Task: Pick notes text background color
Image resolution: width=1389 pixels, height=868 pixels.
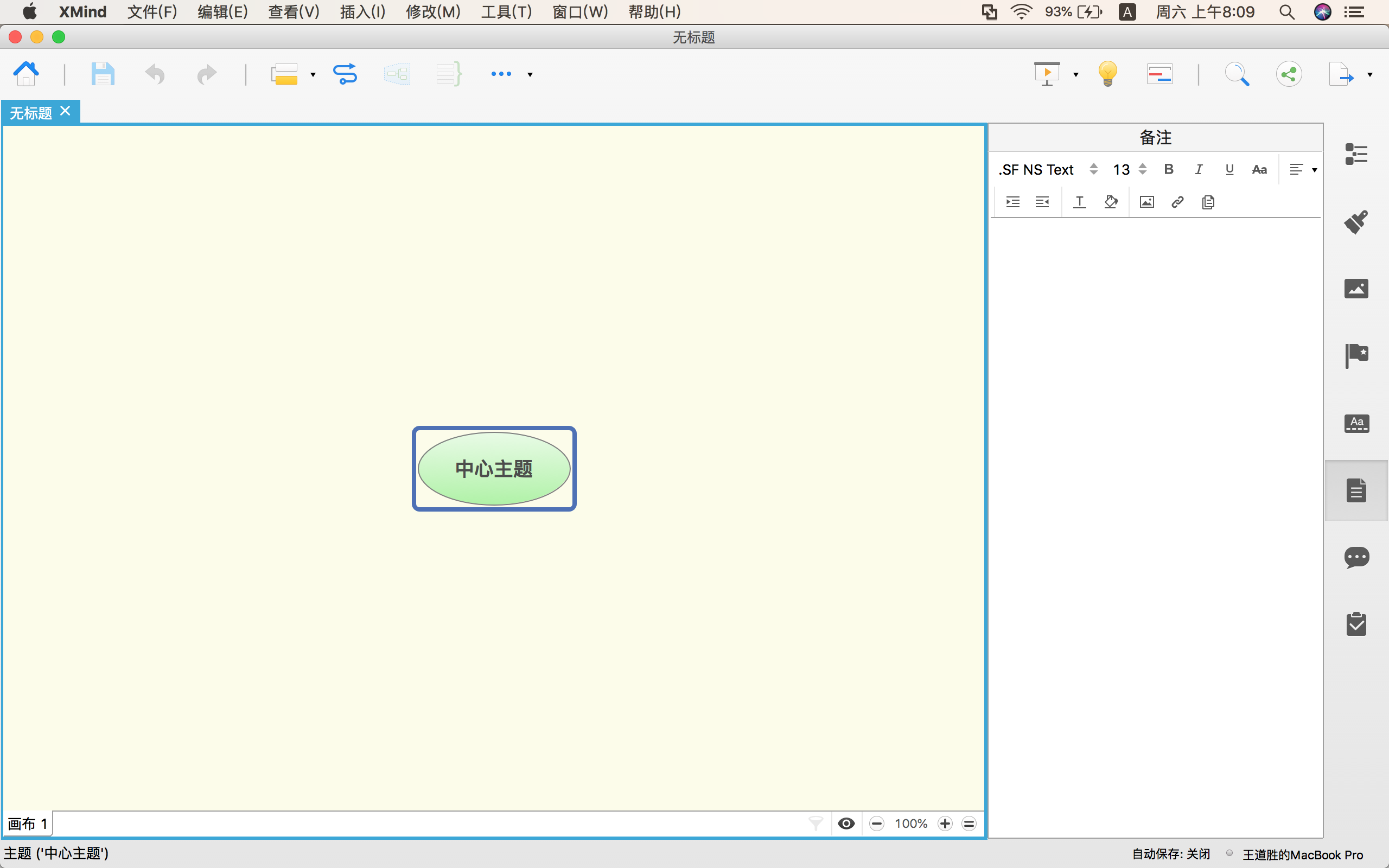Action: [x=1111, y=202]
